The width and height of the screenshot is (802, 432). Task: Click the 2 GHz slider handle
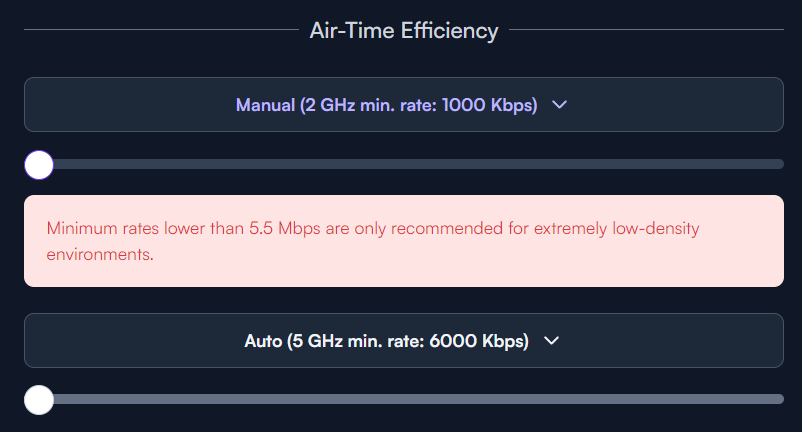(39, 165)
